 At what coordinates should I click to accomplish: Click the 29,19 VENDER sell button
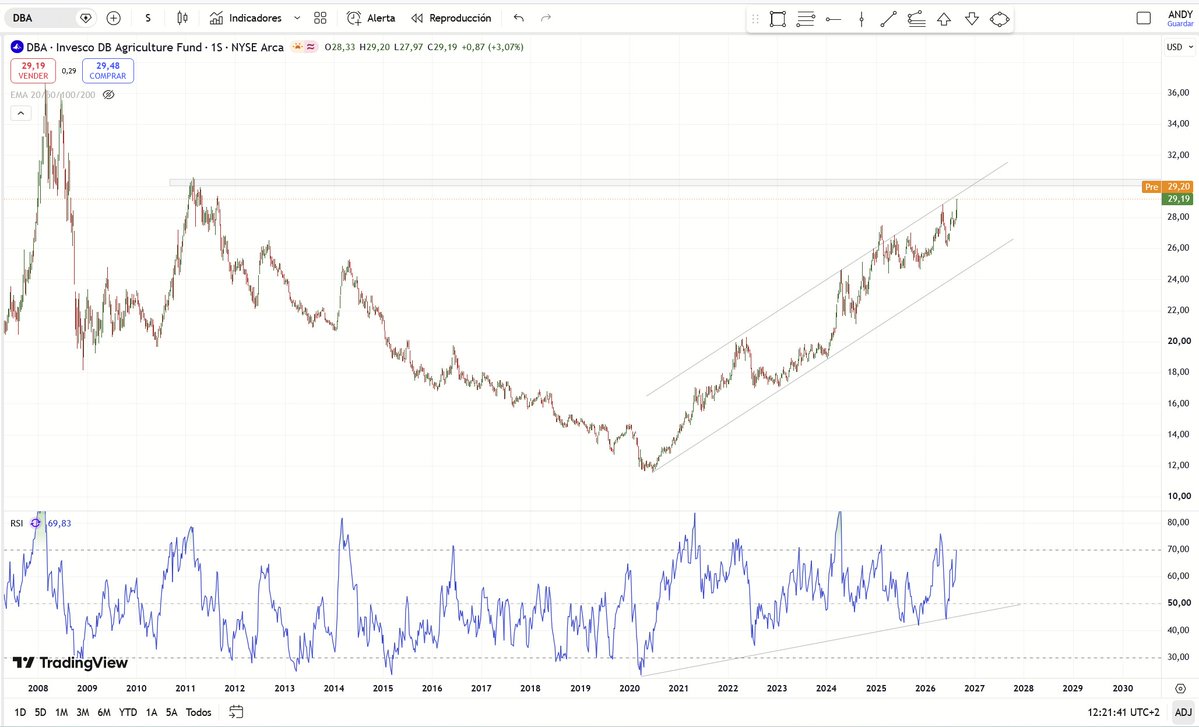(33, 70)
